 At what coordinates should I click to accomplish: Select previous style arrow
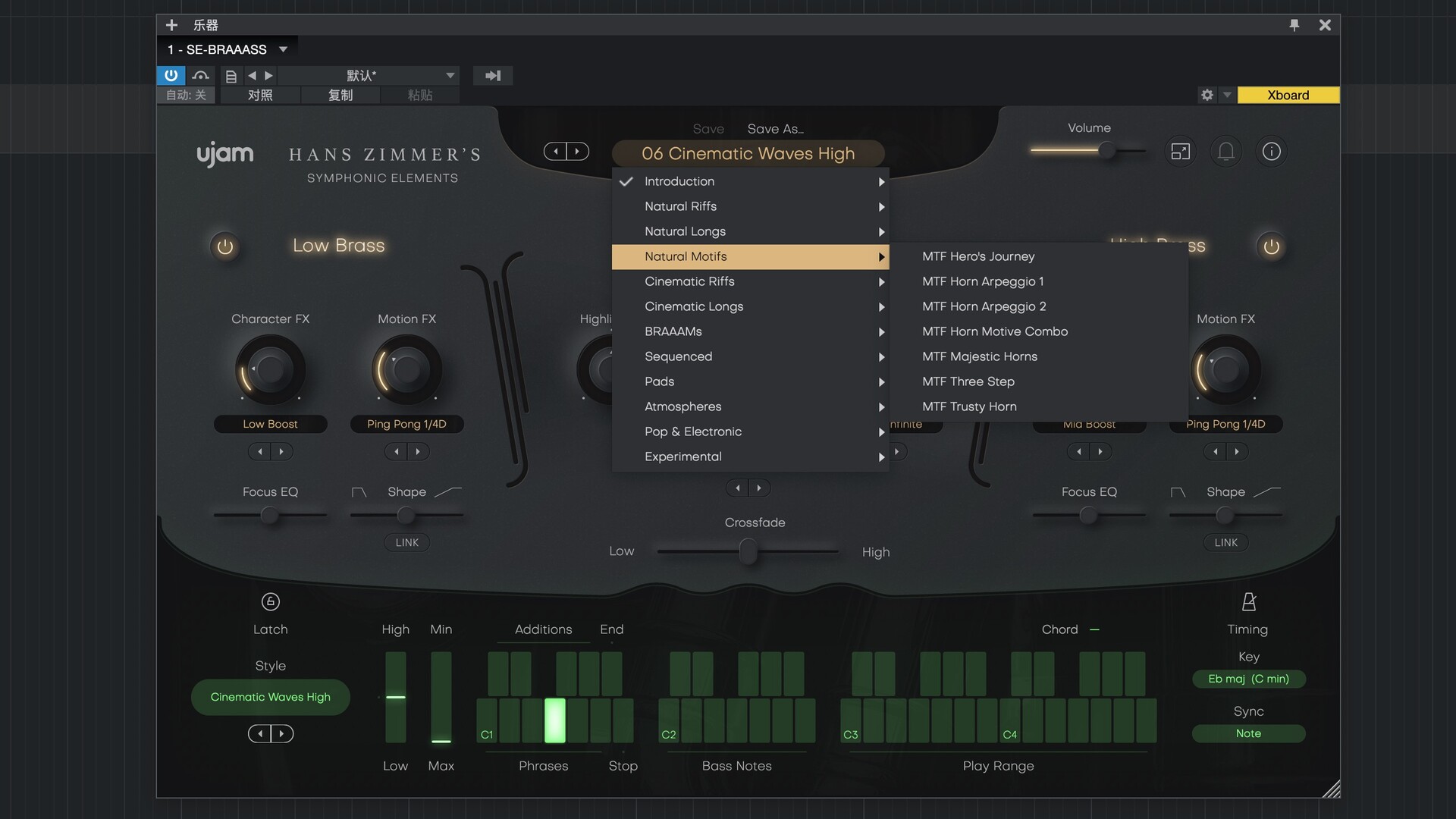point(260,733)
